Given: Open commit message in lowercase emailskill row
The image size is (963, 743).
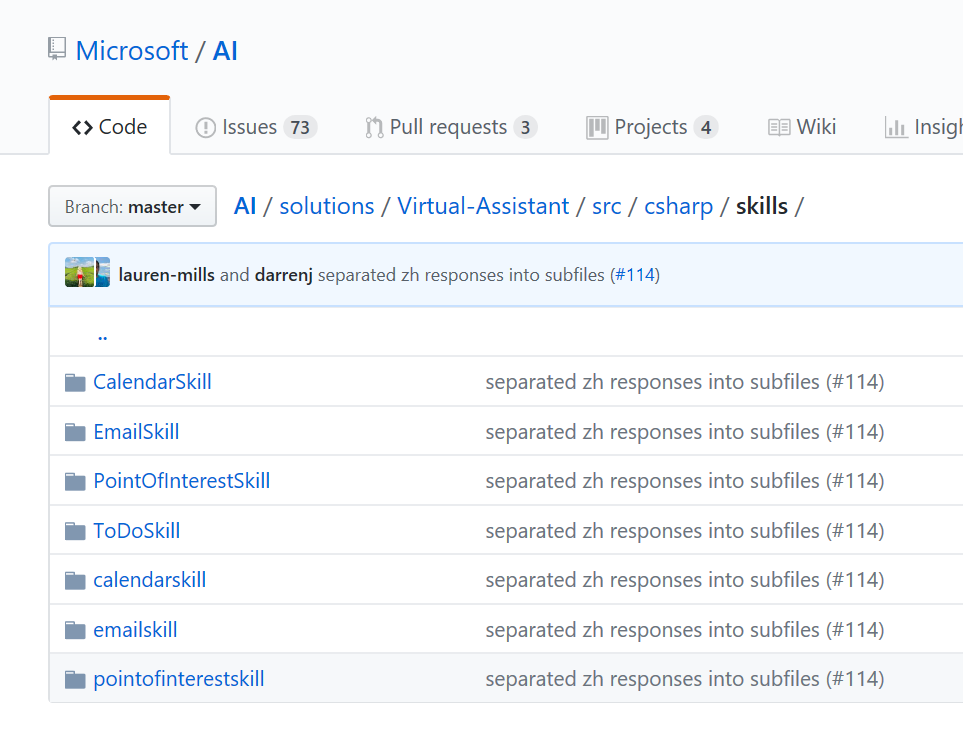Looking at the screenshot, I should click(685, 629).
